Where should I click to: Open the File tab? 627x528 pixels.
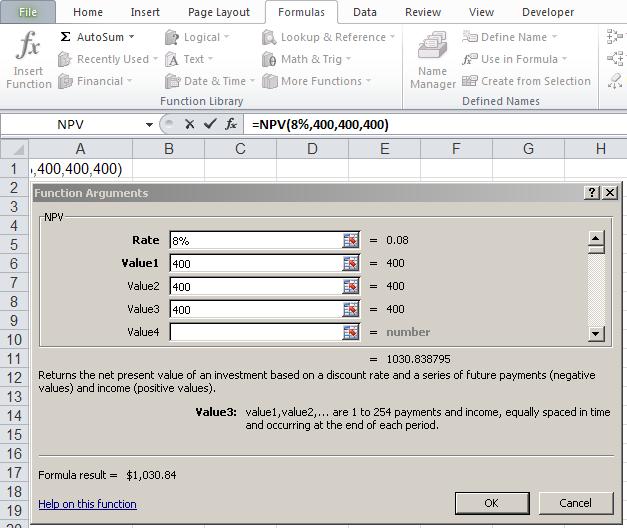click(28, 12)
